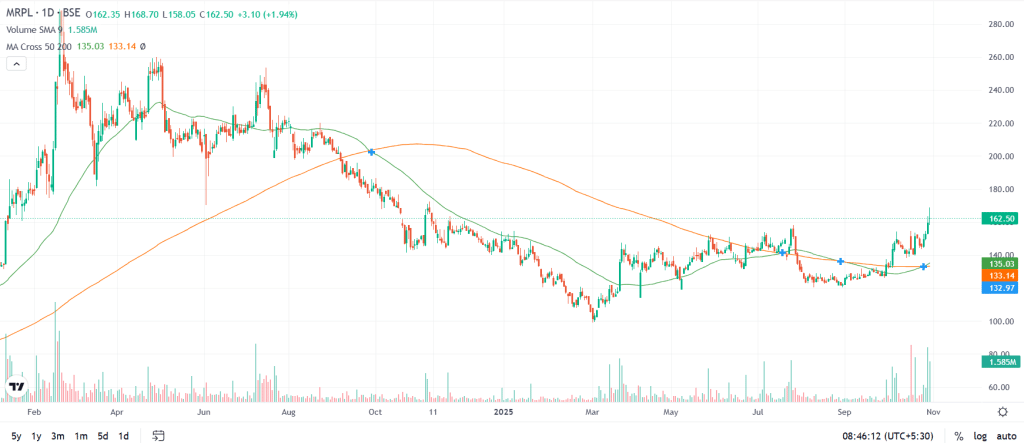This screenshot has width=1024, height=443.
Task: Select the 5y time range
Action: coord(15,436)
